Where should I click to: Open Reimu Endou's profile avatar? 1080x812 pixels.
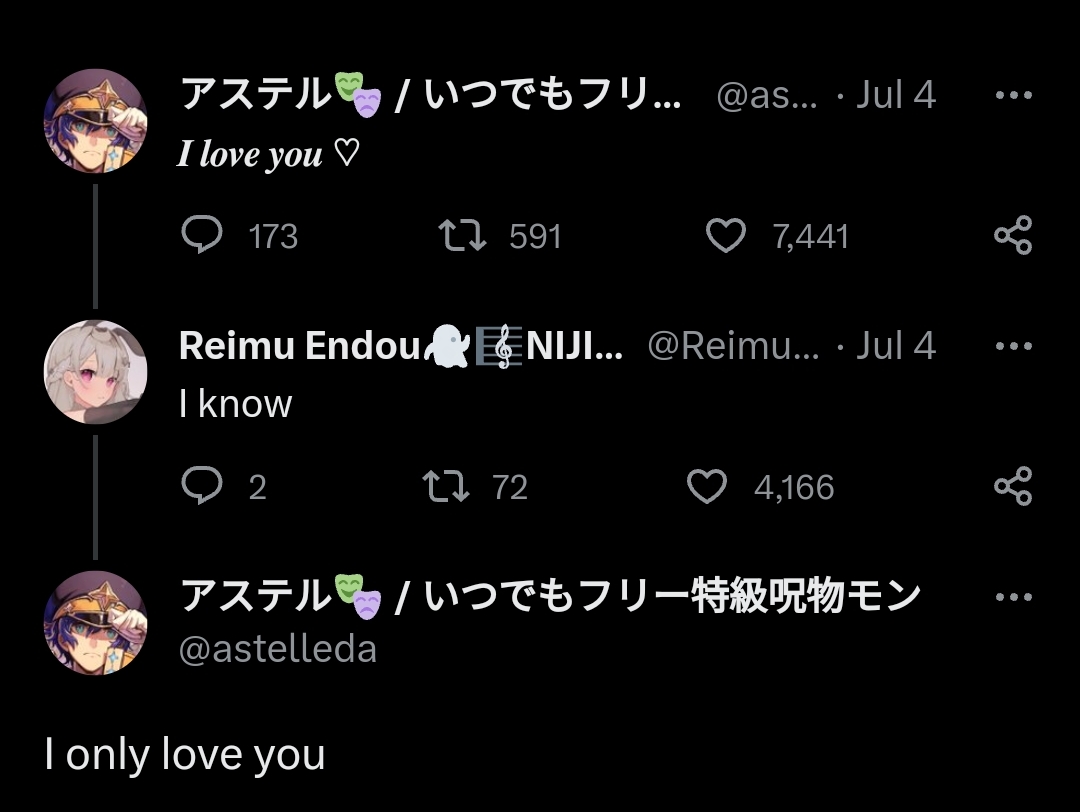(x=96, y=371)
